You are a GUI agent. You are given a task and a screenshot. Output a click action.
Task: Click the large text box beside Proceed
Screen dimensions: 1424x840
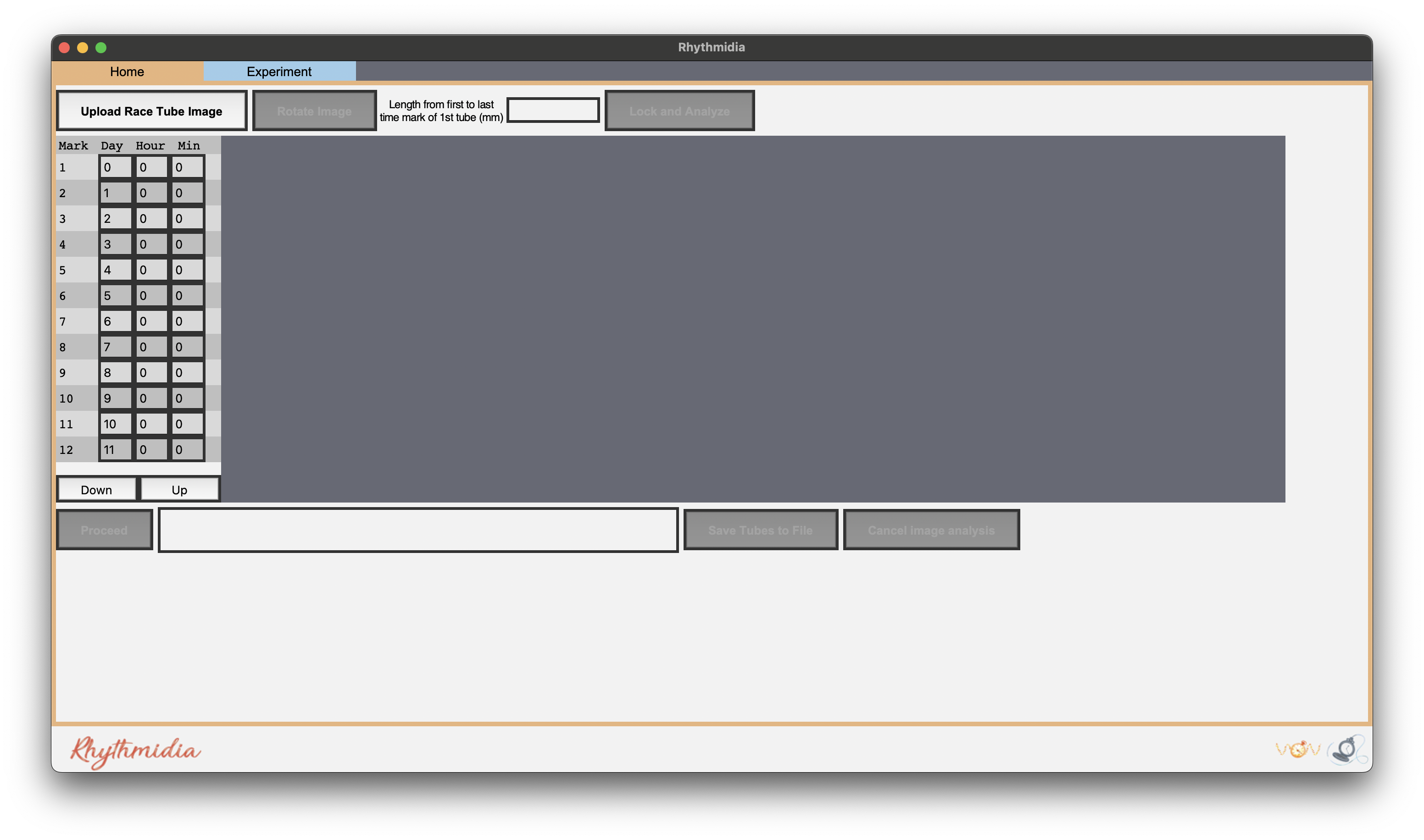[418, 530]
